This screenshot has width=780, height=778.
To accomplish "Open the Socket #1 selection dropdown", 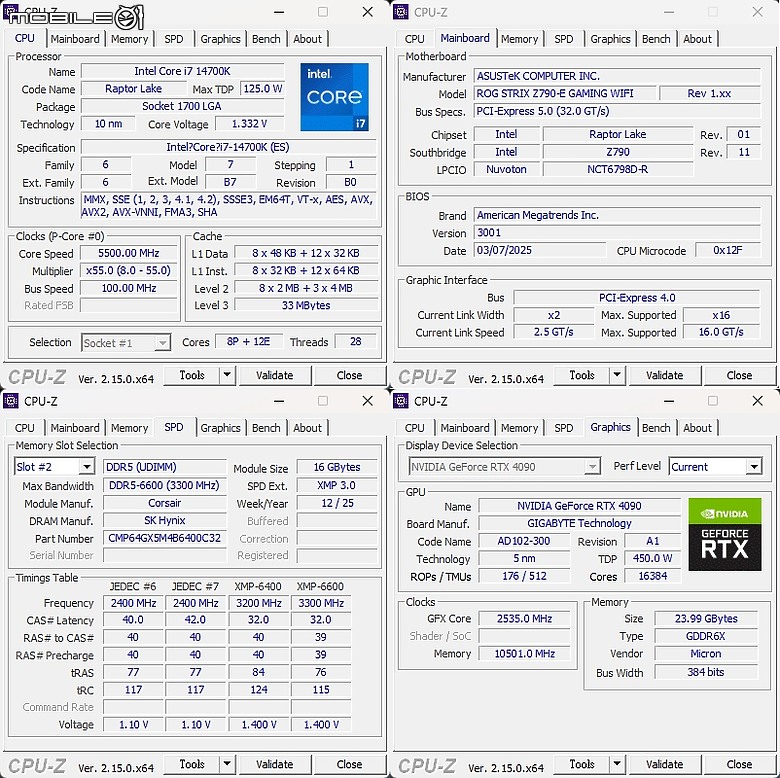I will (162, 343).
